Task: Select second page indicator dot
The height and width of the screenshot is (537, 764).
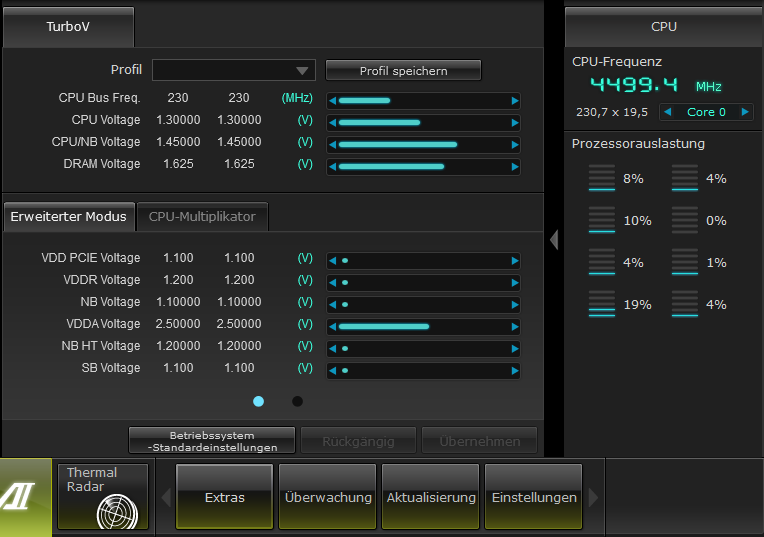Action: pos(297,401)
